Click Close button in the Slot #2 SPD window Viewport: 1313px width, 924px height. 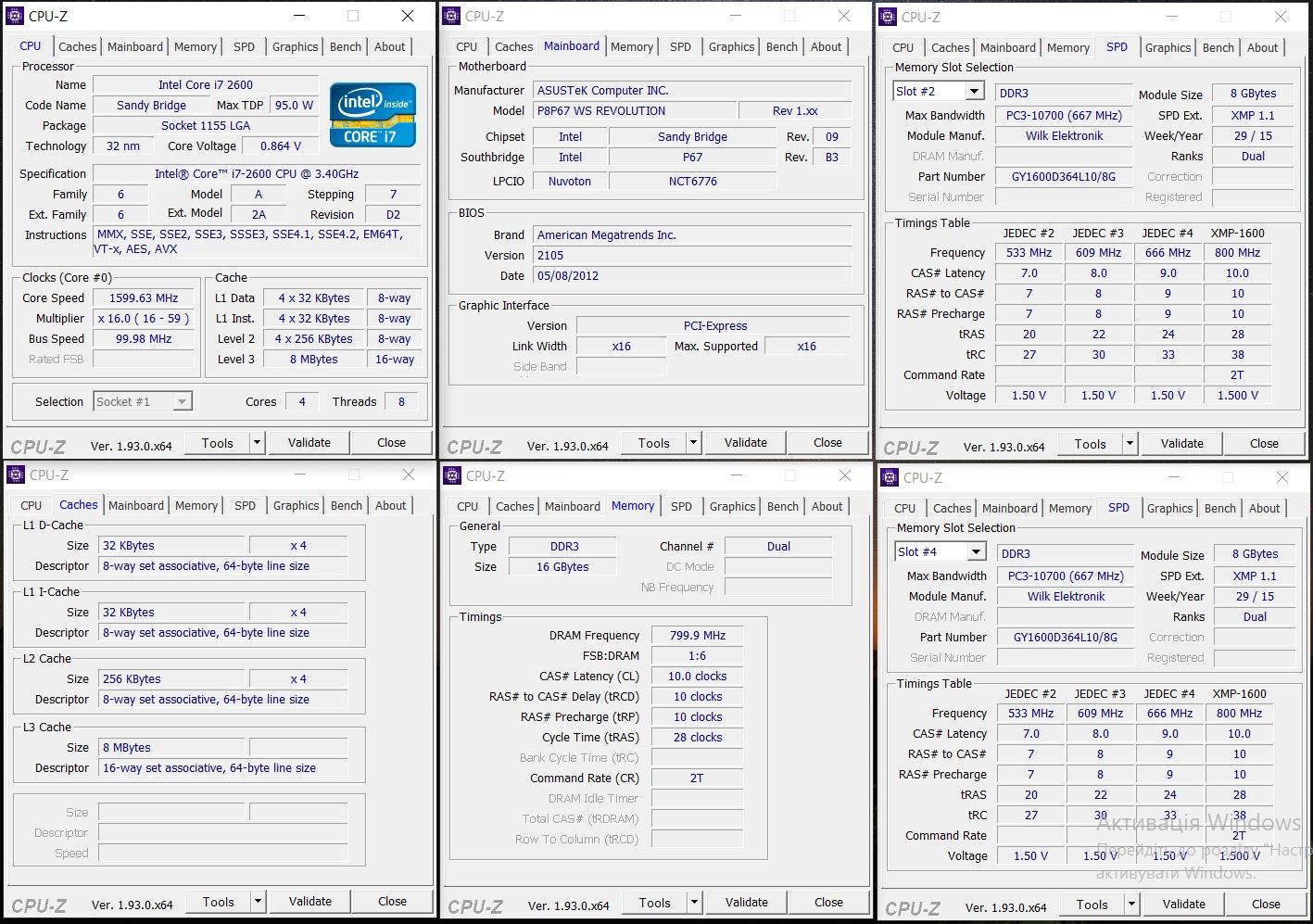click(x=1264, y=444)
